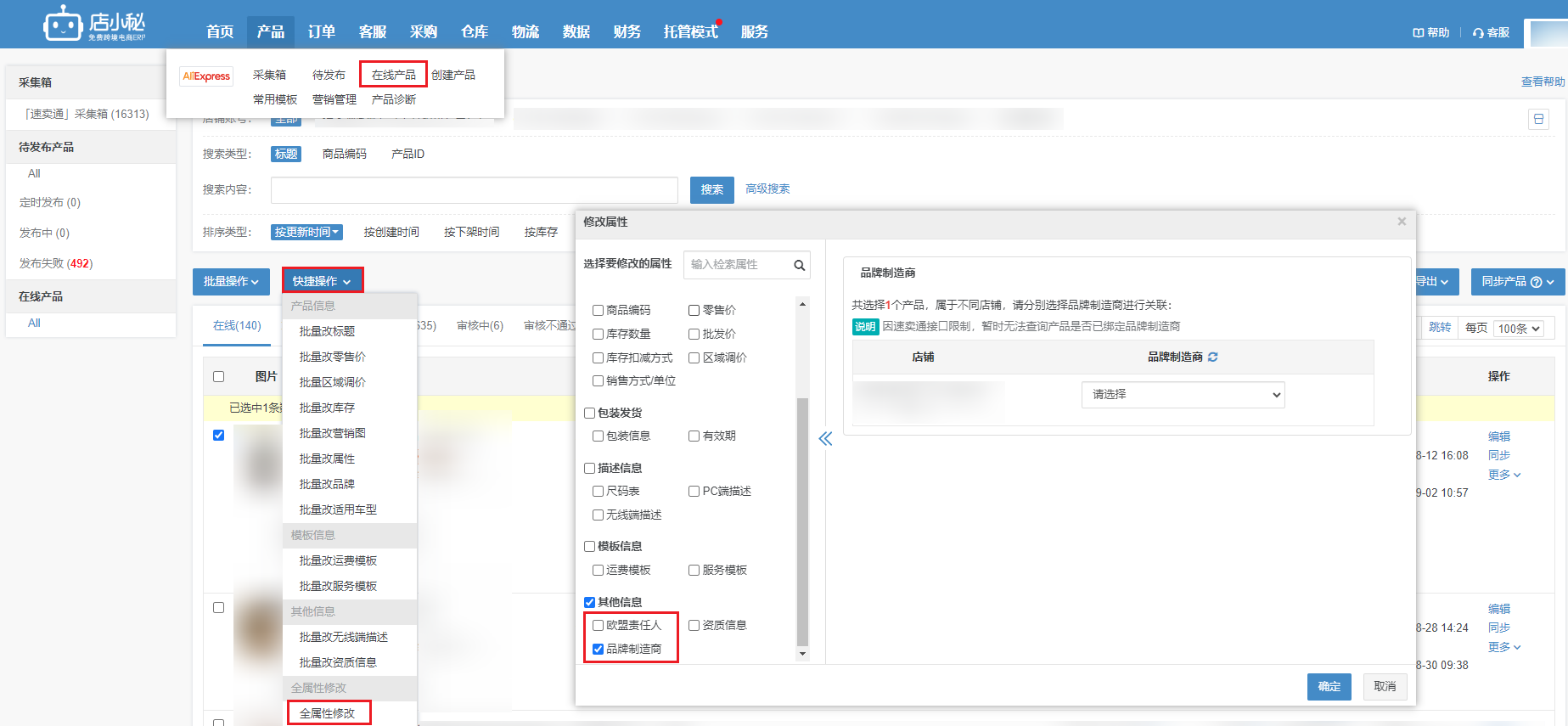
Task: Select 在线产品 from the submenu
Action: click(393, 76)
